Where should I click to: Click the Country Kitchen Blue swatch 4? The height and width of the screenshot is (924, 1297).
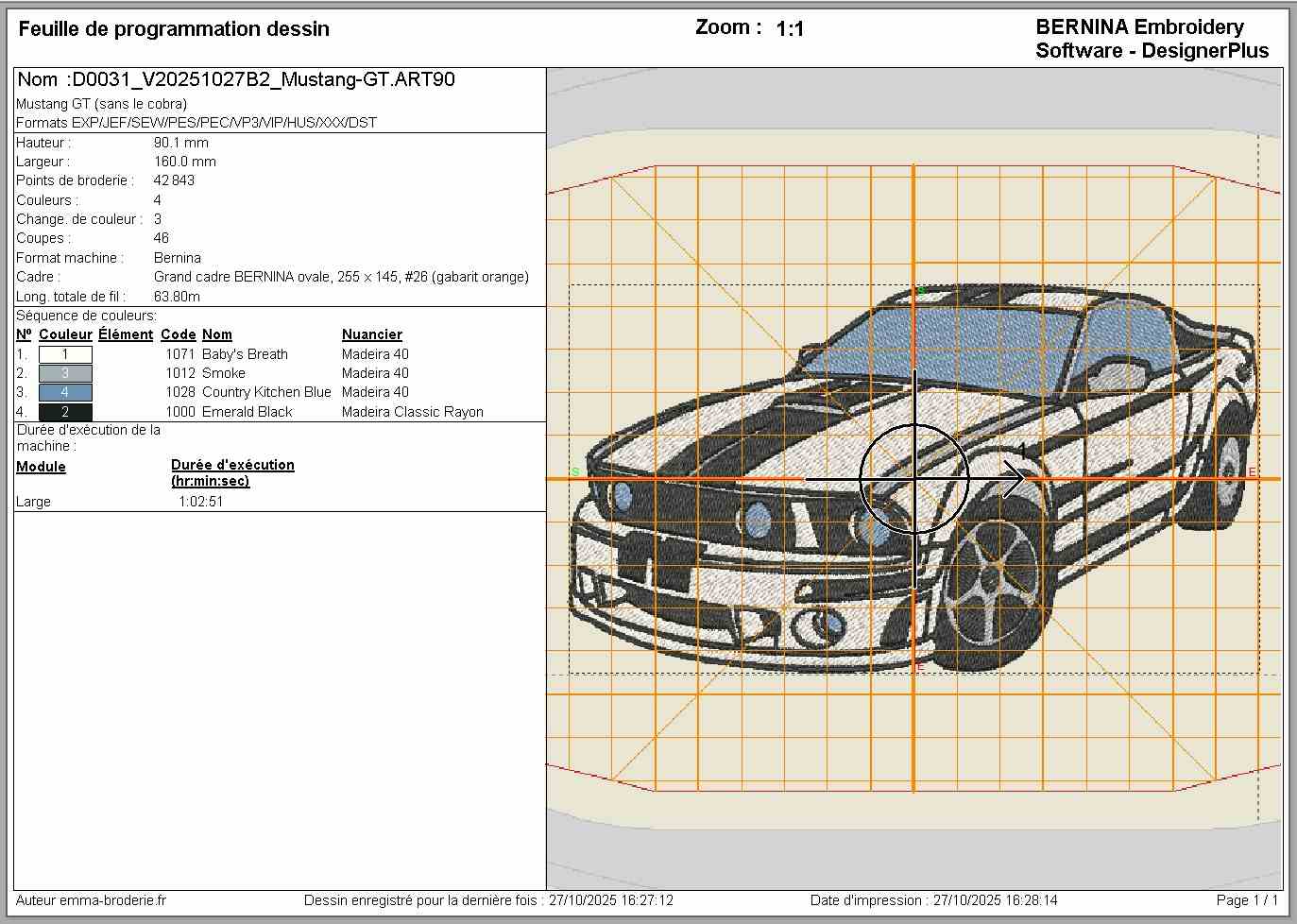pyautogui.click(x=65, y=392)
